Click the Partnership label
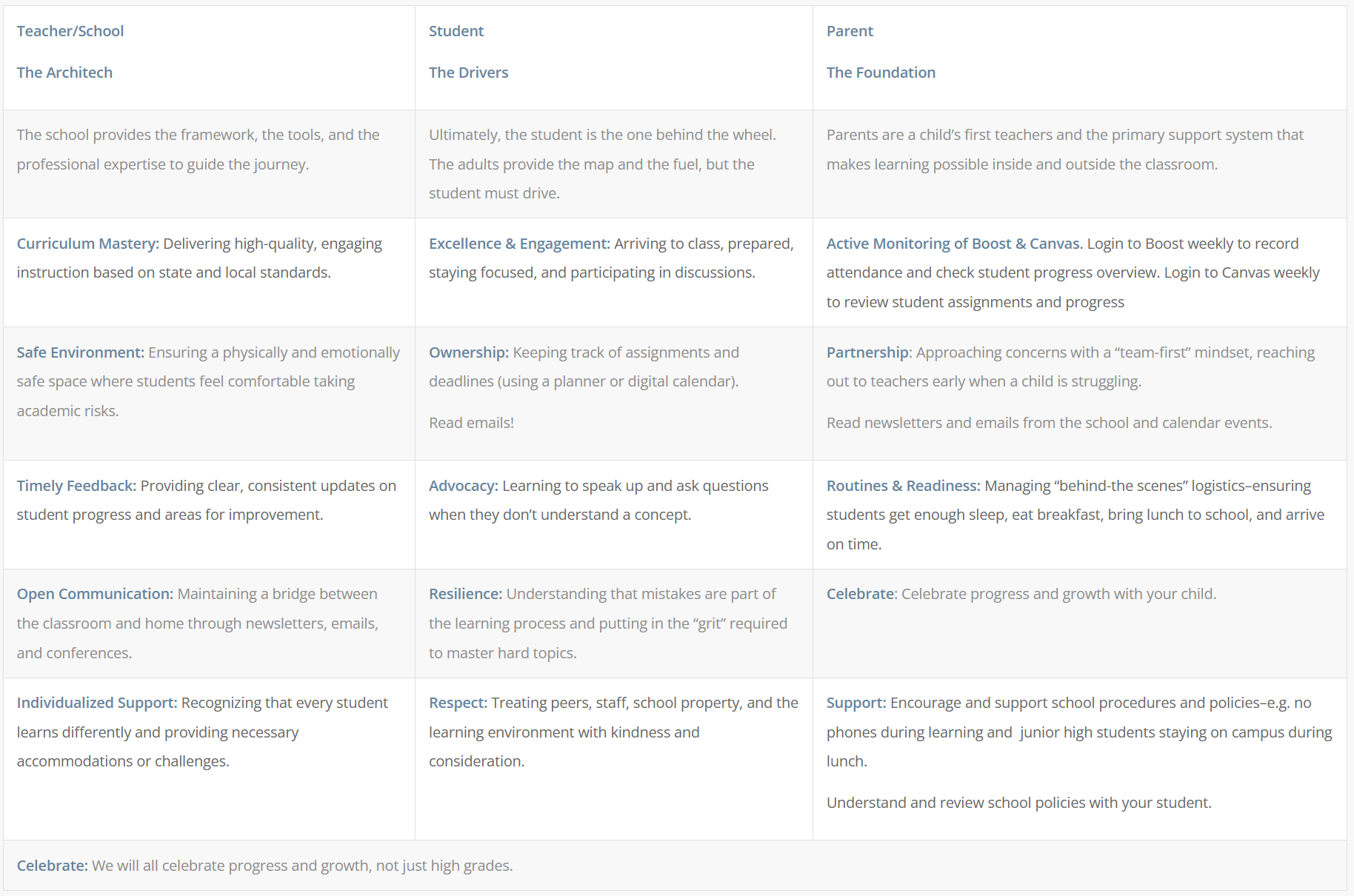The height and width of the screenshot is (896, 1354). tap(869, 352)
